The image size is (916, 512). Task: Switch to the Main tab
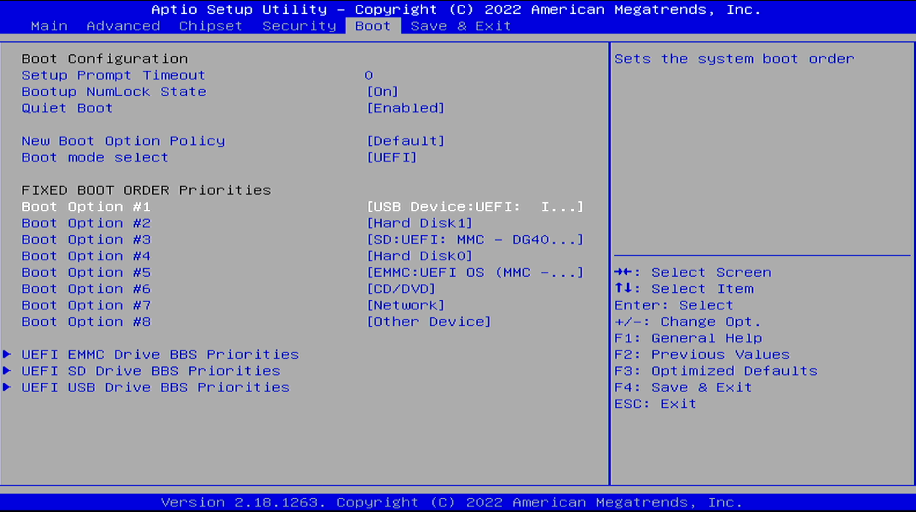click(49, 26)
